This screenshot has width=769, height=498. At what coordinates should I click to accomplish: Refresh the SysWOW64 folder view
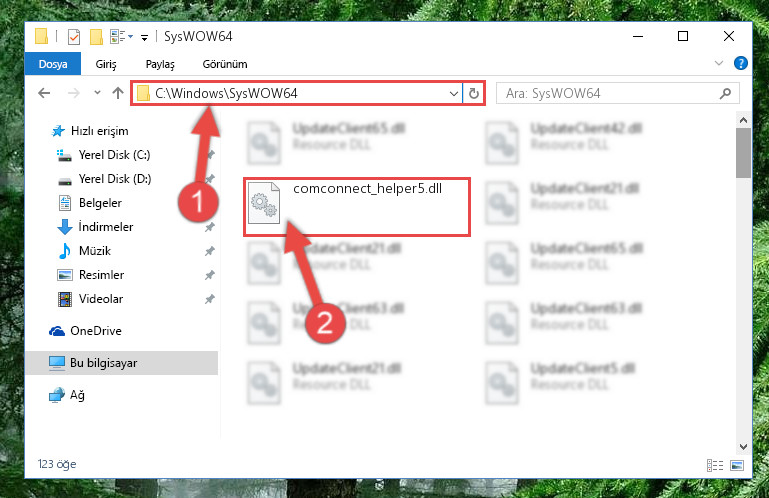point(473,93)
